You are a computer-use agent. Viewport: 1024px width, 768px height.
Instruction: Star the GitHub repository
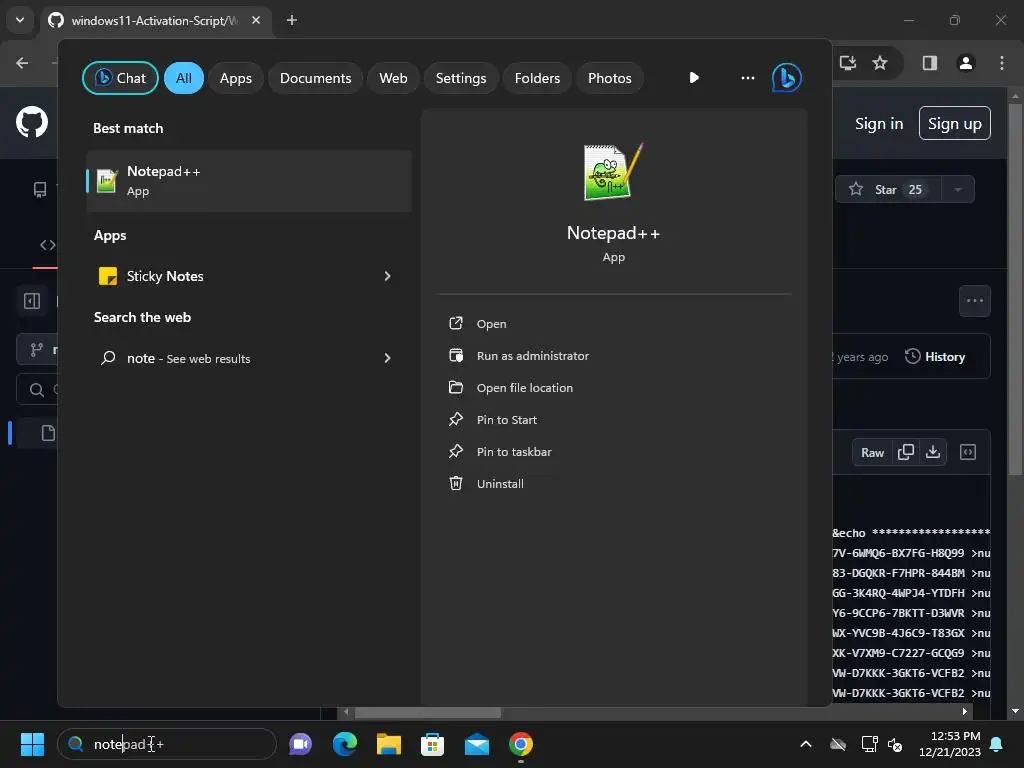click(888, 189)
